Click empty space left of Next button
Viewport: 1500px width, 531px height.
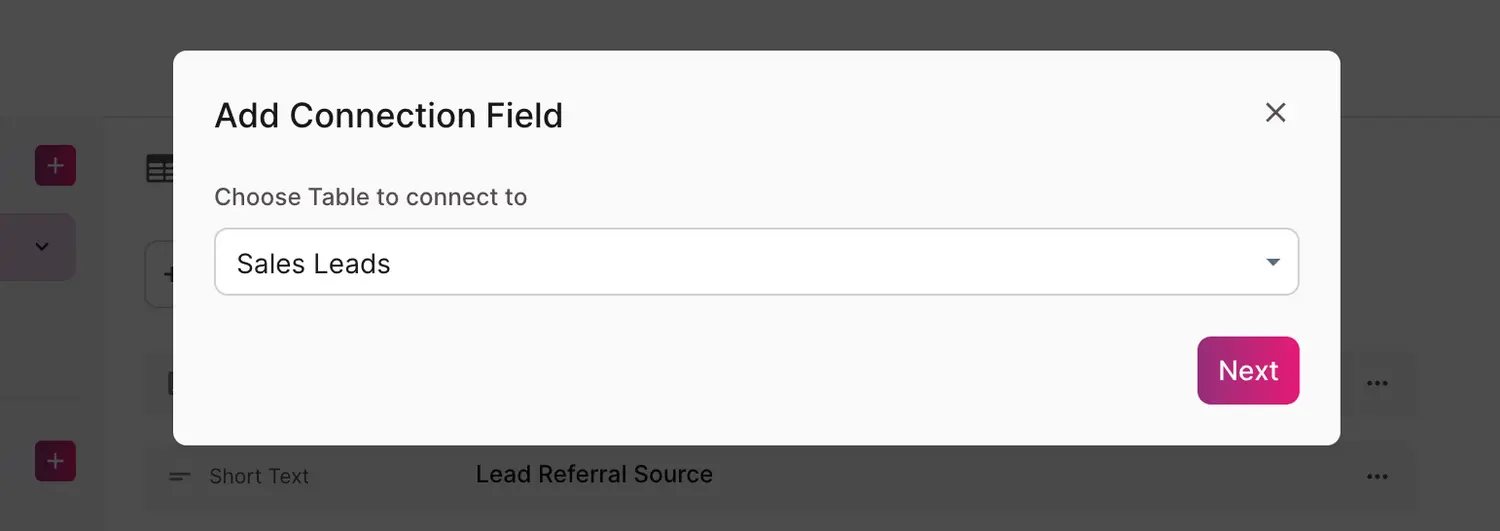(x=700, y=370)
